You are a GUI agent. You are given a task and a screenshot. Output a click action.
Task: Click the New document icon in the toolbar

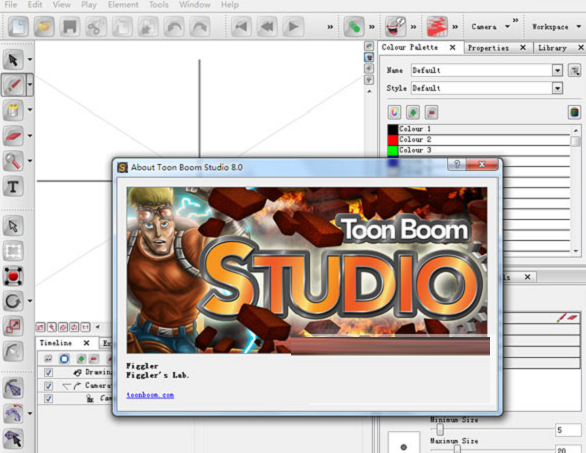18,27
